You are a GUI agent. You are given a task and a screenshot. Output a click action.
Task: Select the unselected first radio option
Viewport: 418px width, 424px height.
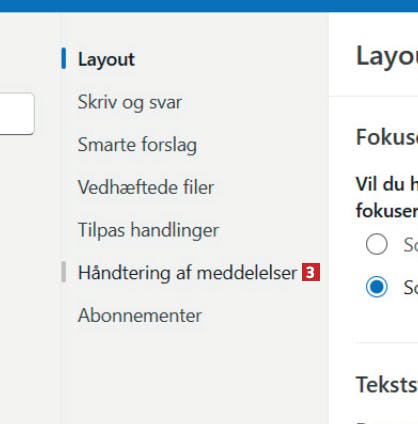click(x=377, y=244)
